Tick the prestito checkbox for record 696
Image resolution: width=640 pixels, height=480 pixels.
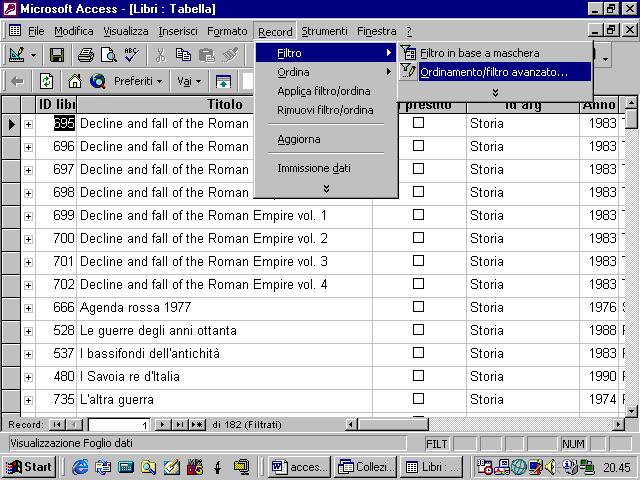coord(418,146)
